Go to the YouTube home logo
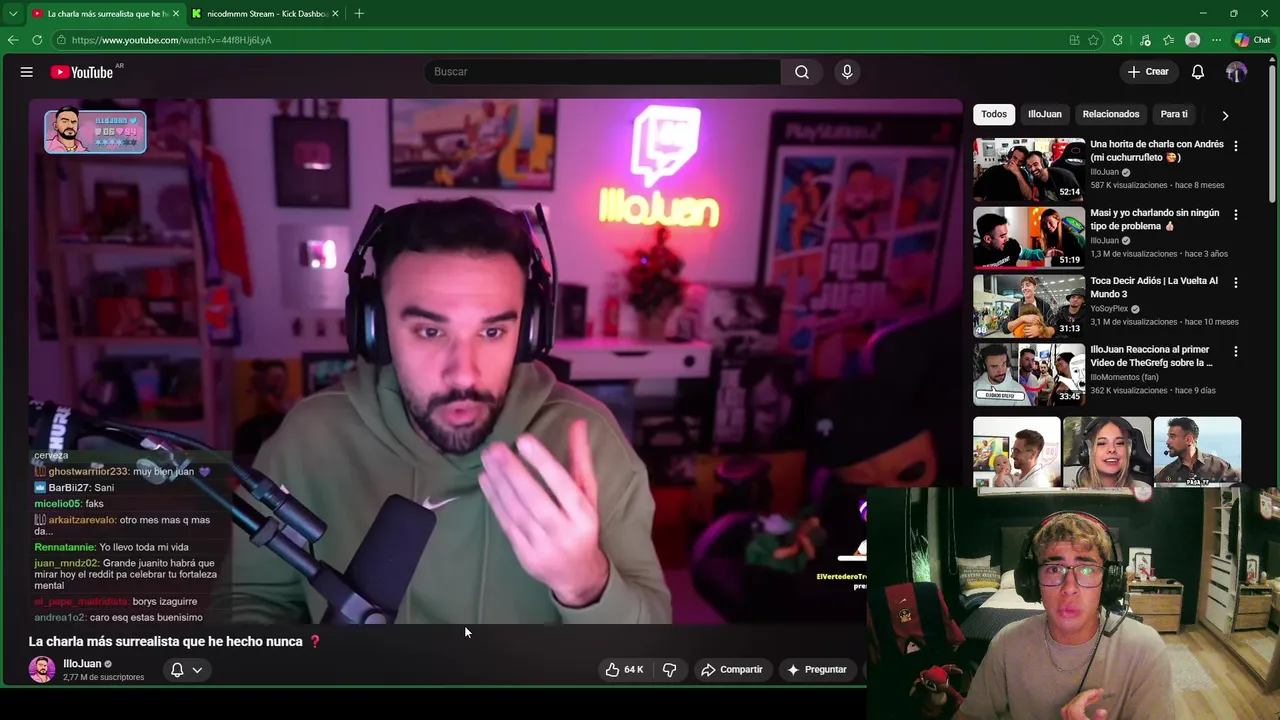 (82, 72)
